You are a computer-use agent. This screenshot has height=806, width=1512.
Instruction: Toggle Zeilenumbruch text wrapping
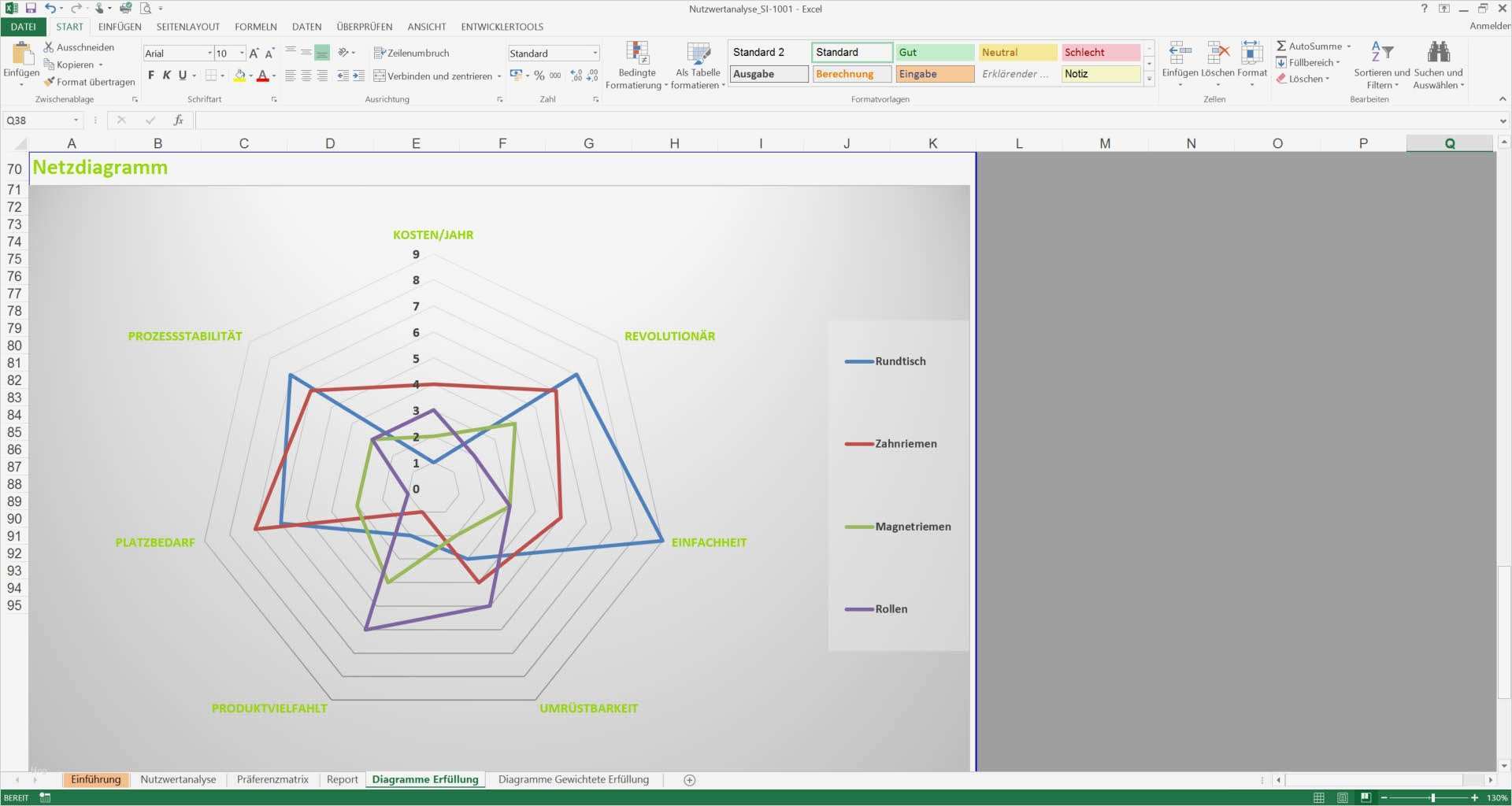point(411,53)
